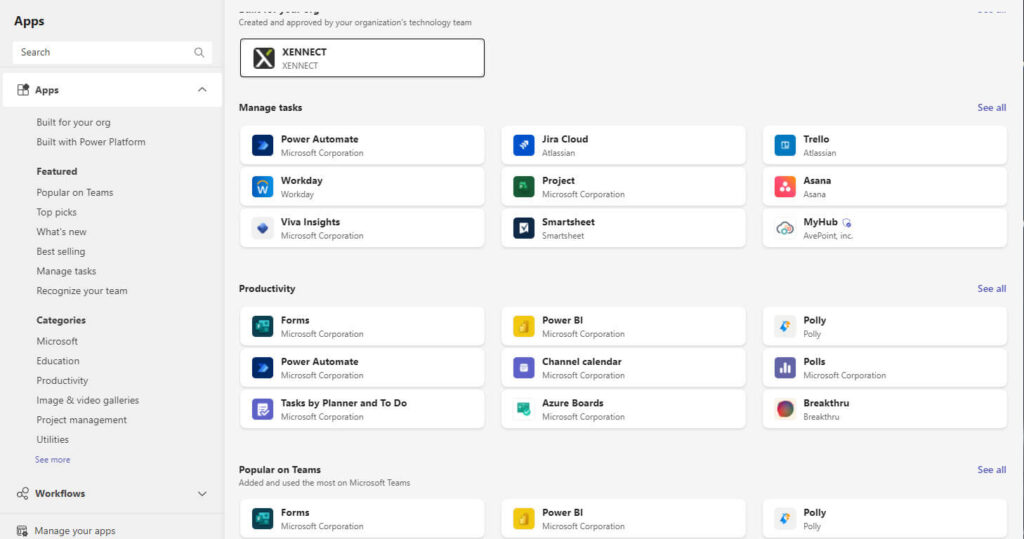The image size is (1024, 539).
Task: Click the MyHub verified badge
Action: [x=847, y=223]
